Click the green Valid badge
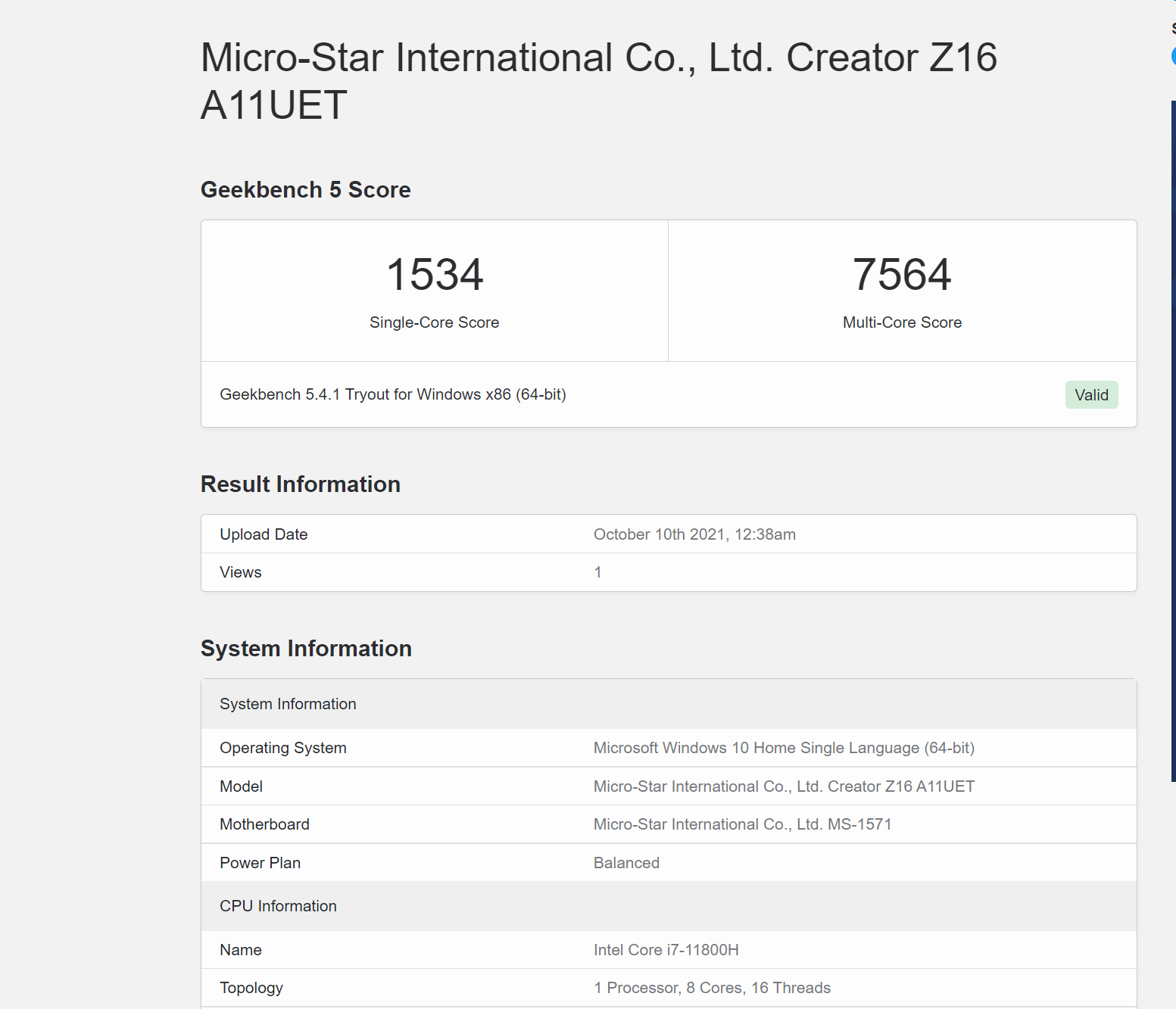1176x1009 pixels. 1091,395
